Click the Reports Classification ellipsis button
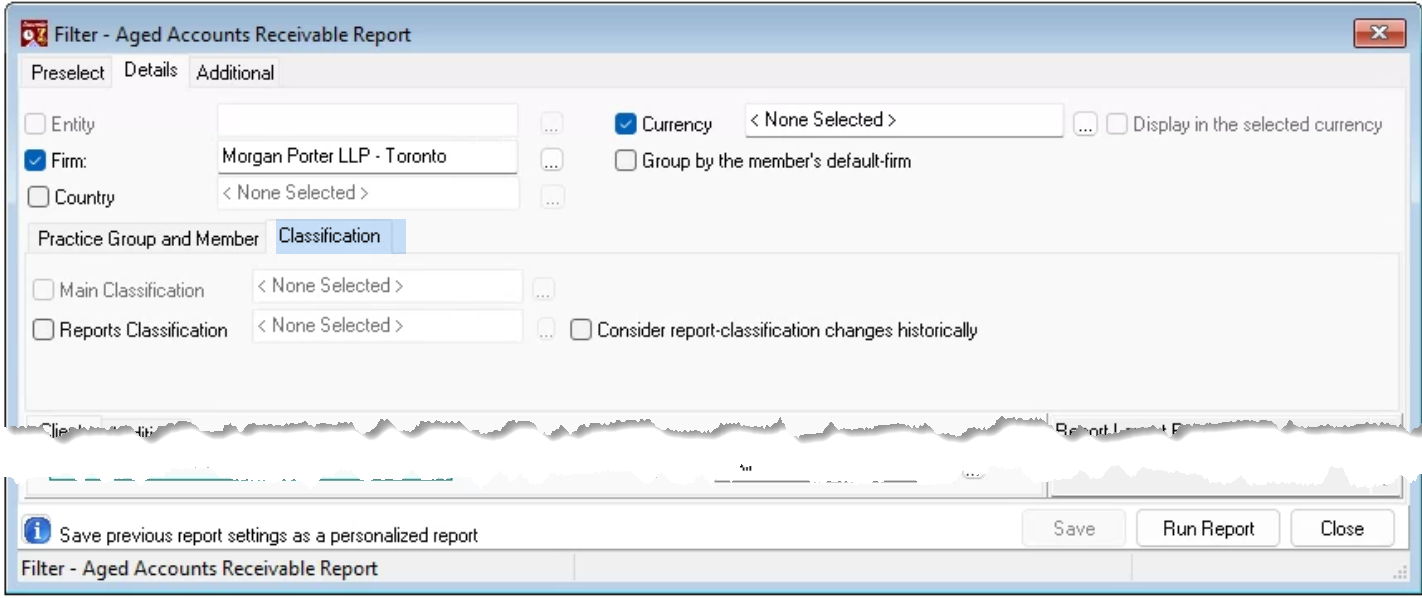 click(545, 329)
